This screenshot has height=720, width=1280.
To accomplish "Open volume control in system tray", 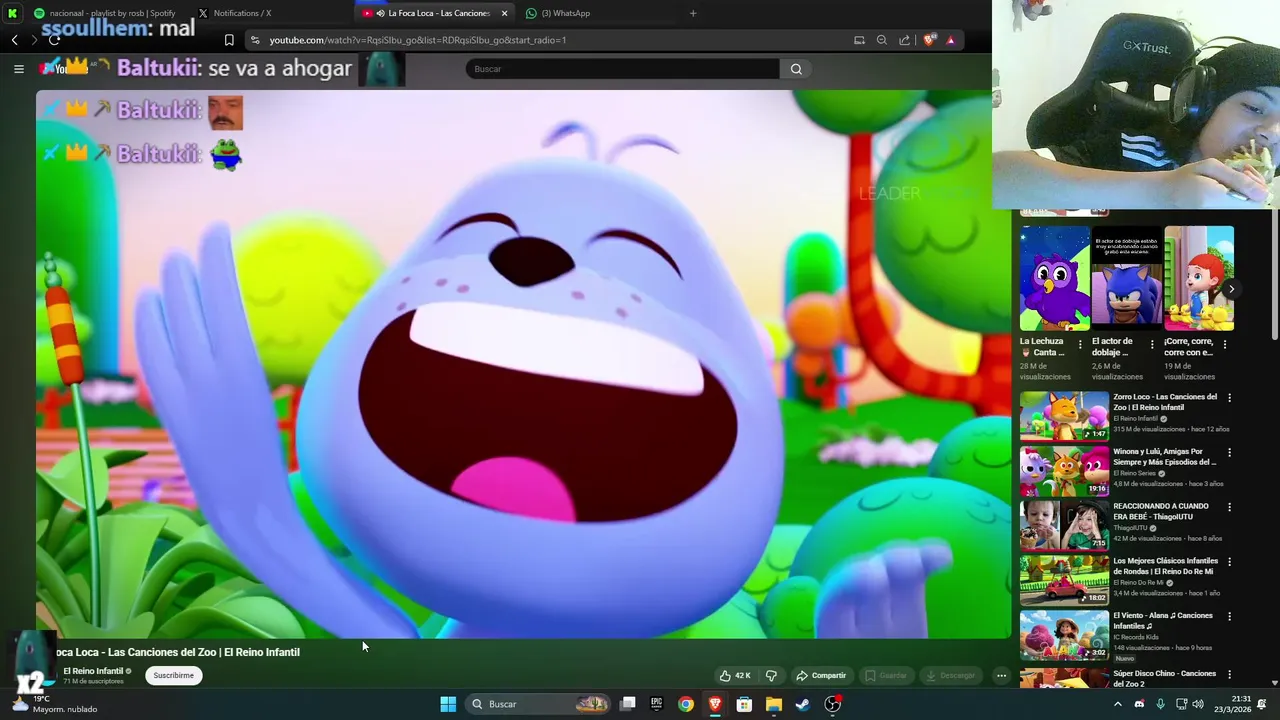I will (1198, 704).
